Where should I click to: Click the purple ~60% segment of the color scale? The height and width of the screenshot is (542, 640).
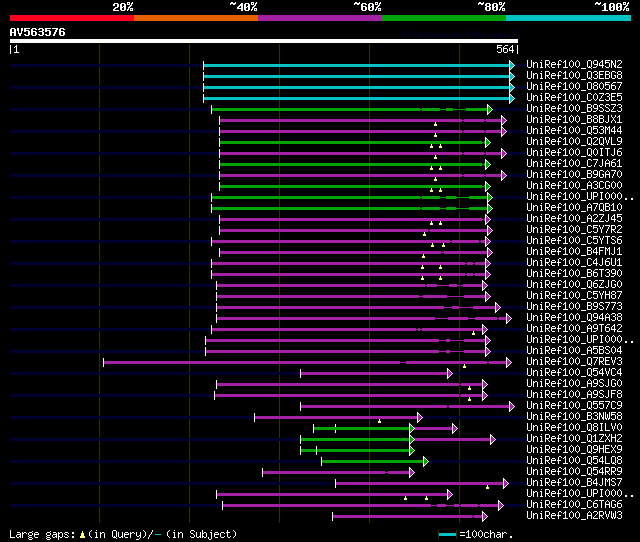(x=320, y=18)
